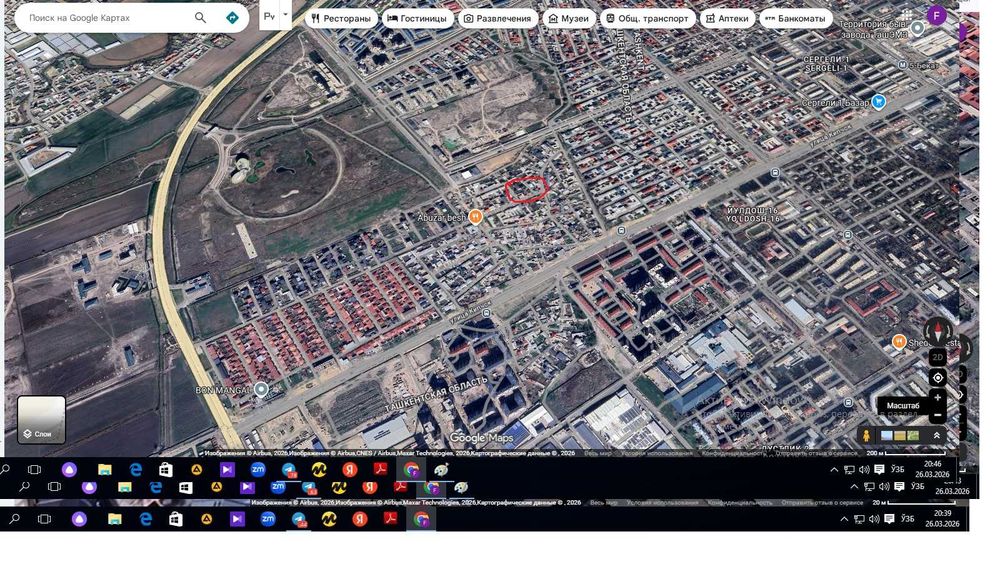Image resolution: width=1000 pixels, height=563 pixels.
Task: Click the Sheo restaurant pin near compass
Action: [899, 342]
